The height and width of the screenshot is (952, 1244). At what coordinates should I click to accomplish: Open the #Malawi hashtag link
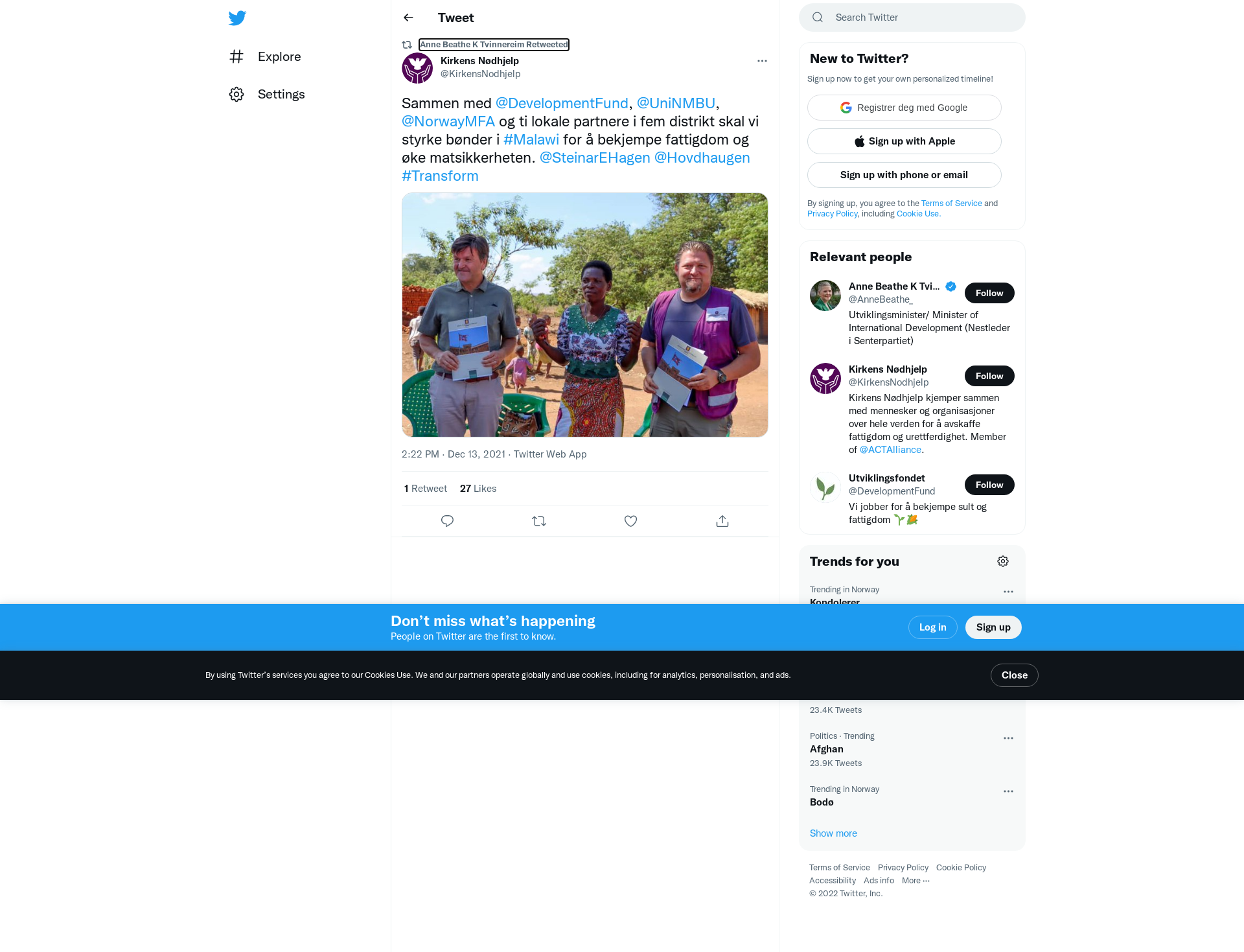coord(531,139)
